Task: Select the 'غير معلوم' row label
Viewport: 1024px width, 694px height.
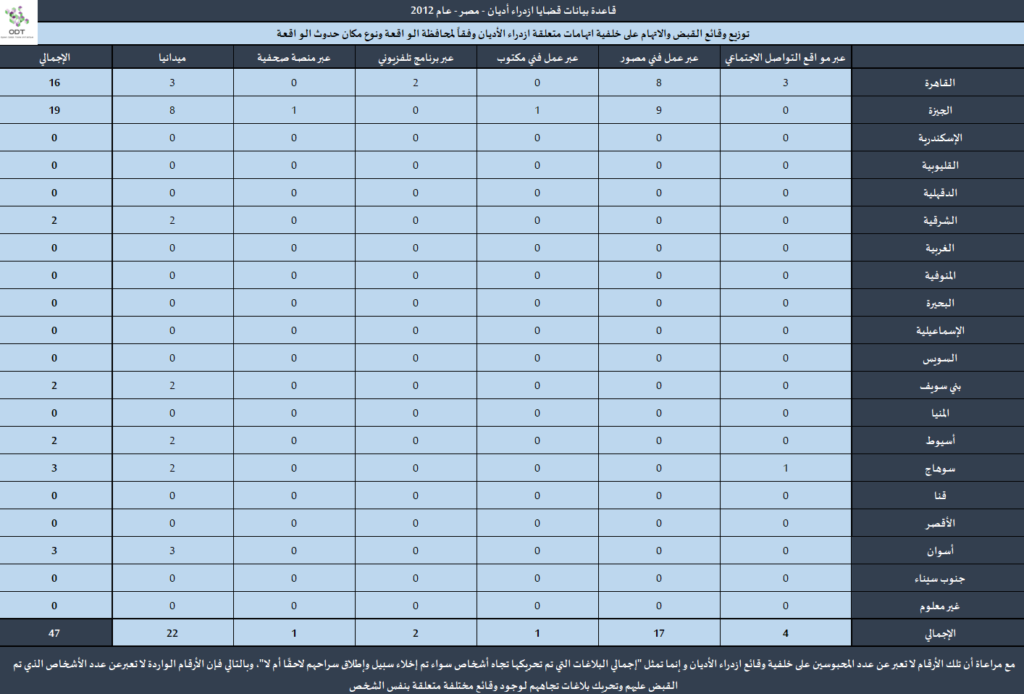Action: (940, 606)
